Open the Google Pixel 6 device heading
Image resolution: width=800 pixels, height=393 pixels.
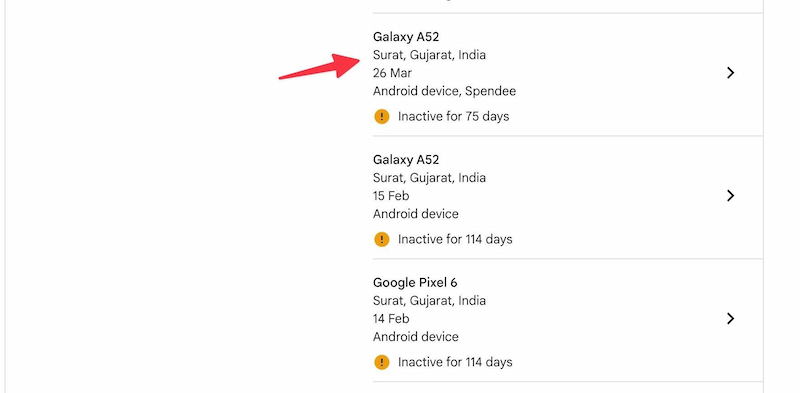(415, 282)
